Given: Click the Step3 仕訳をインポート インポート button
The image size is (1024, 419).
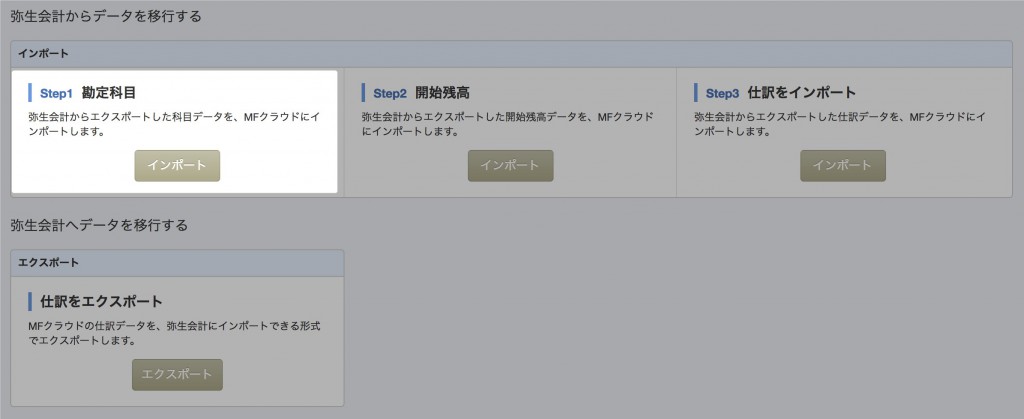Looking at the screenshot, I should [x=842, y=166].
